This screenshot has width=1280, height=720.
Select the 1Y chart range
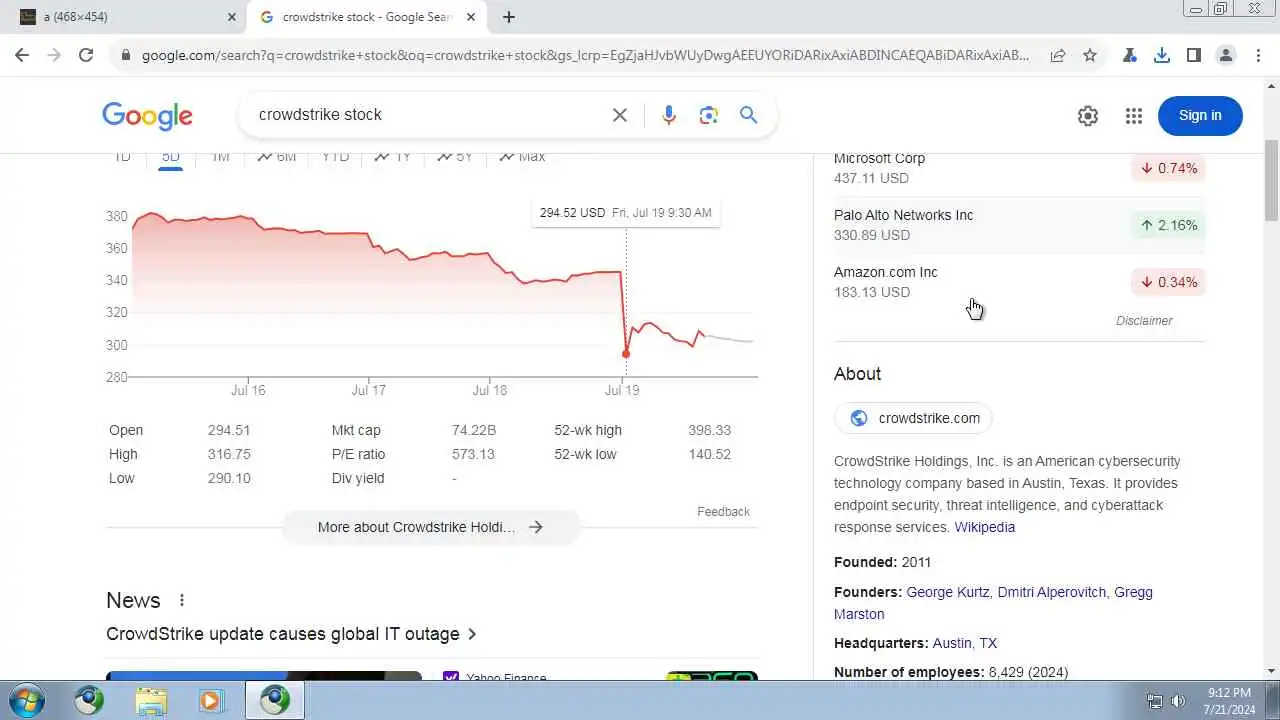click(x=393, y=157)
